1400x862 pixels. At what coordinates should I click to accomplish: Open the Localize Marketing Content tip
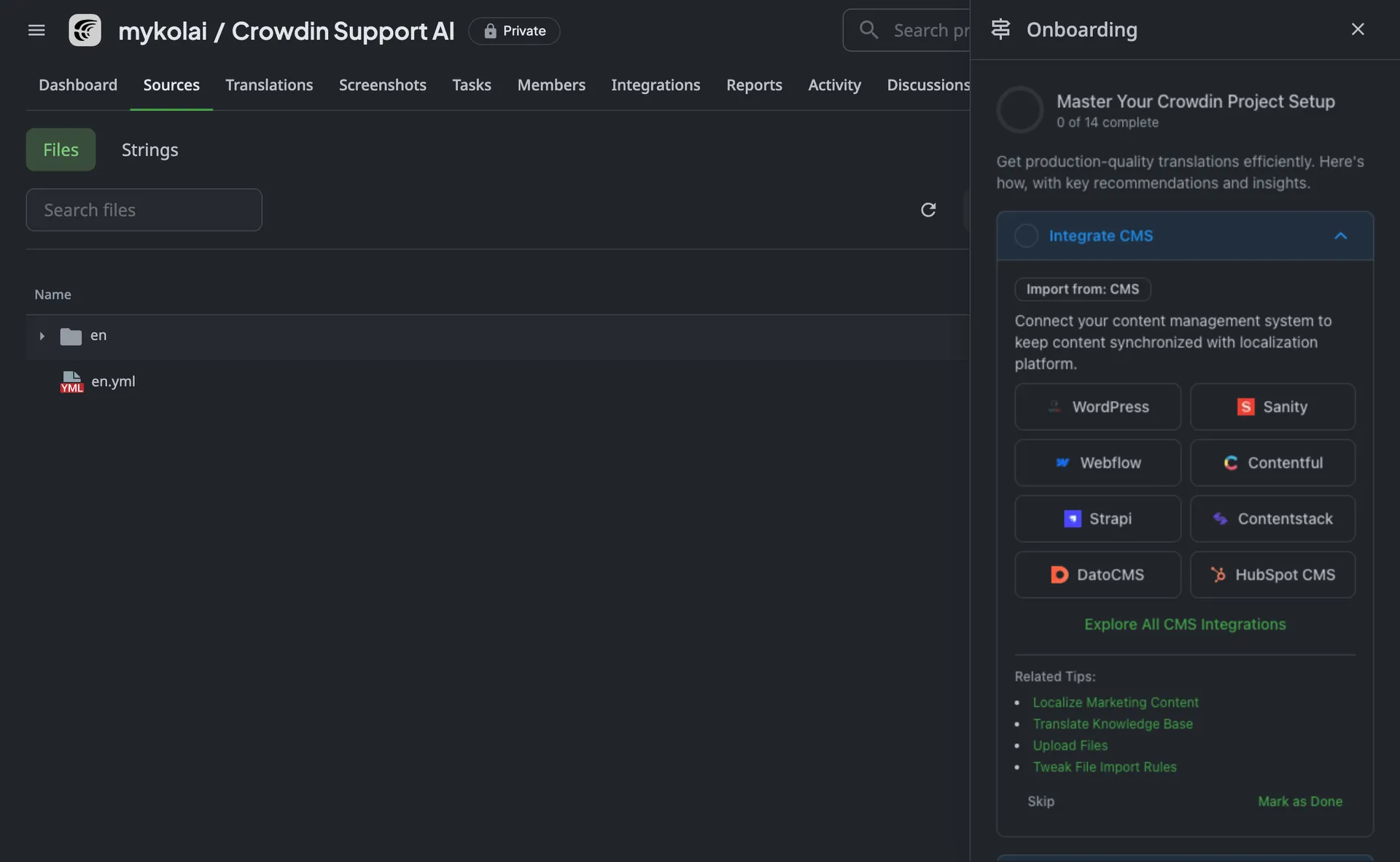(1115, 702)
